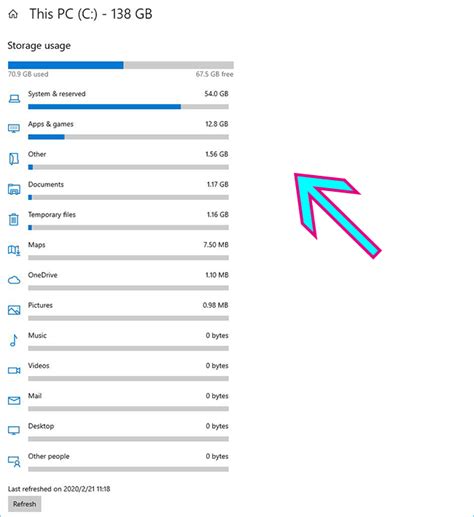Viewport: 474px width, 517px height.
Task: Open the Other category label
Action: (x=37, y=154)
